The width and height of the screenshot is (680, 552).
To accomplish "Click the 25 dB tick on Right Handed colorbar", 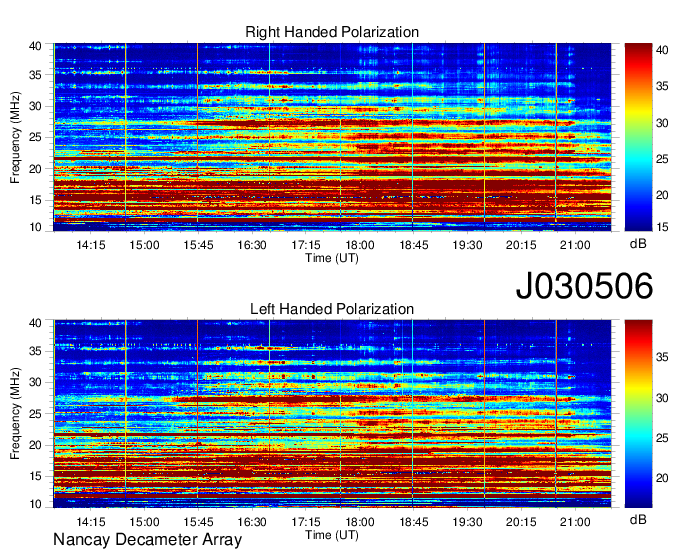I will (x=662, y=159).
